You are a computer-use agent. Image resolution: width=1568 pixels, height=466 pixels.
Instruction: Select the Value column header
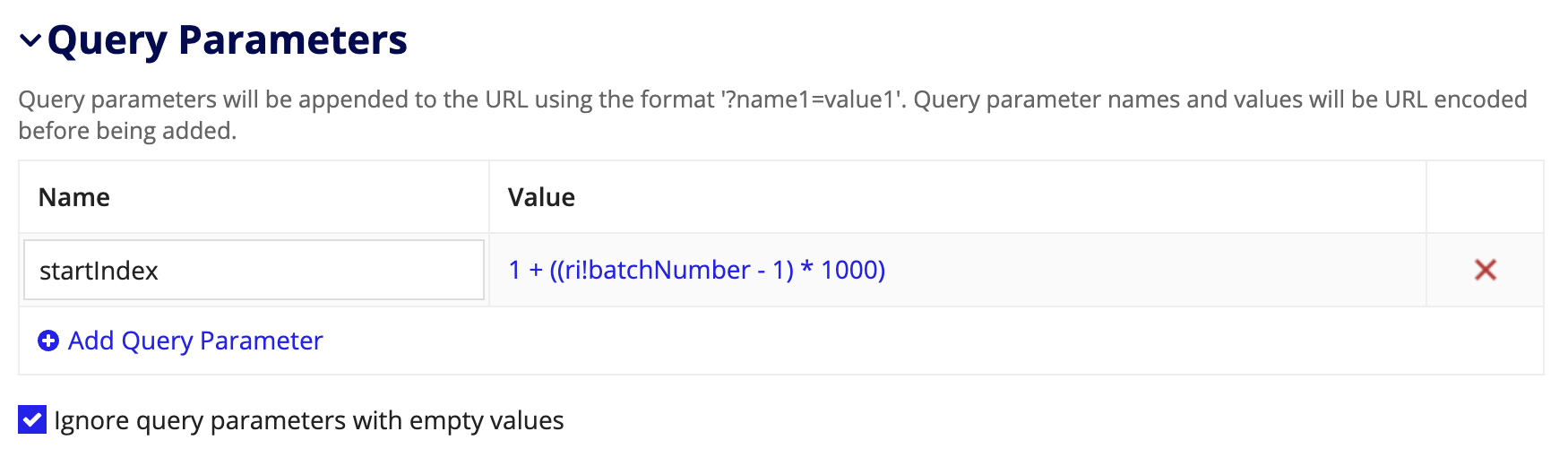point(541,197)
